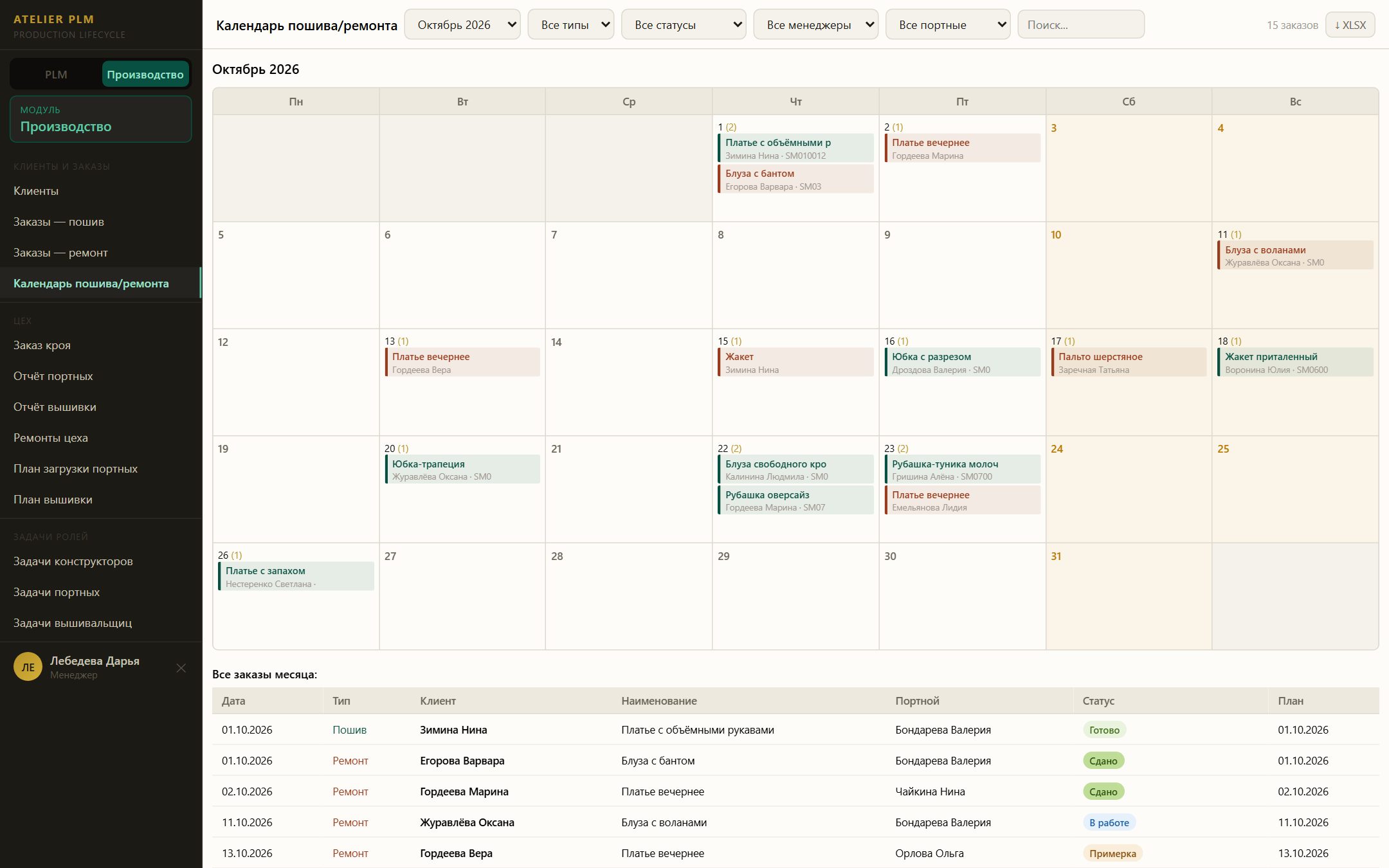
Task: Click the Готово status badge
Action: [x=1104, y=730]
